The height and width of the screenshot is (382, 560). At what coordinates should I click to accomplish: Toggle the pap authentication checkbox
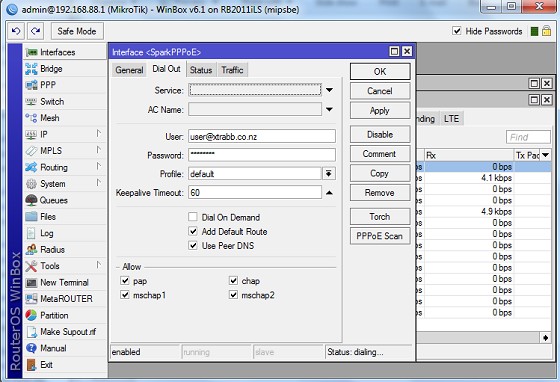125,281
